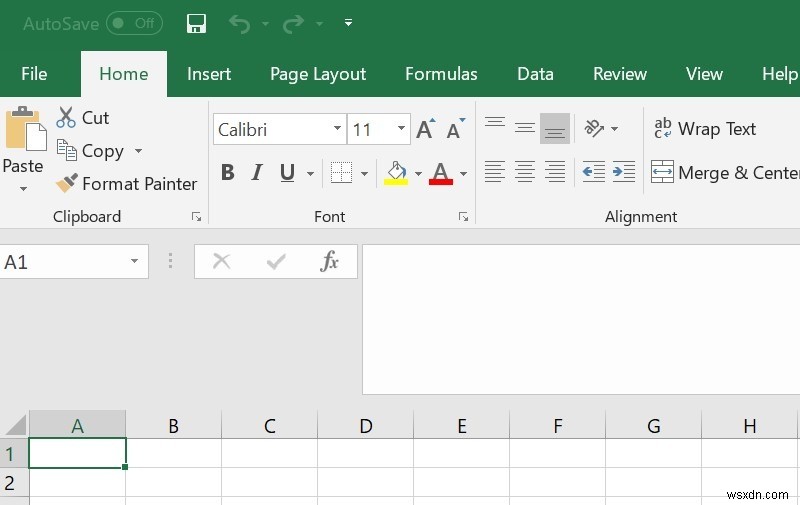
Task: Click the Copy button
Action: click(x=90, y=151)
